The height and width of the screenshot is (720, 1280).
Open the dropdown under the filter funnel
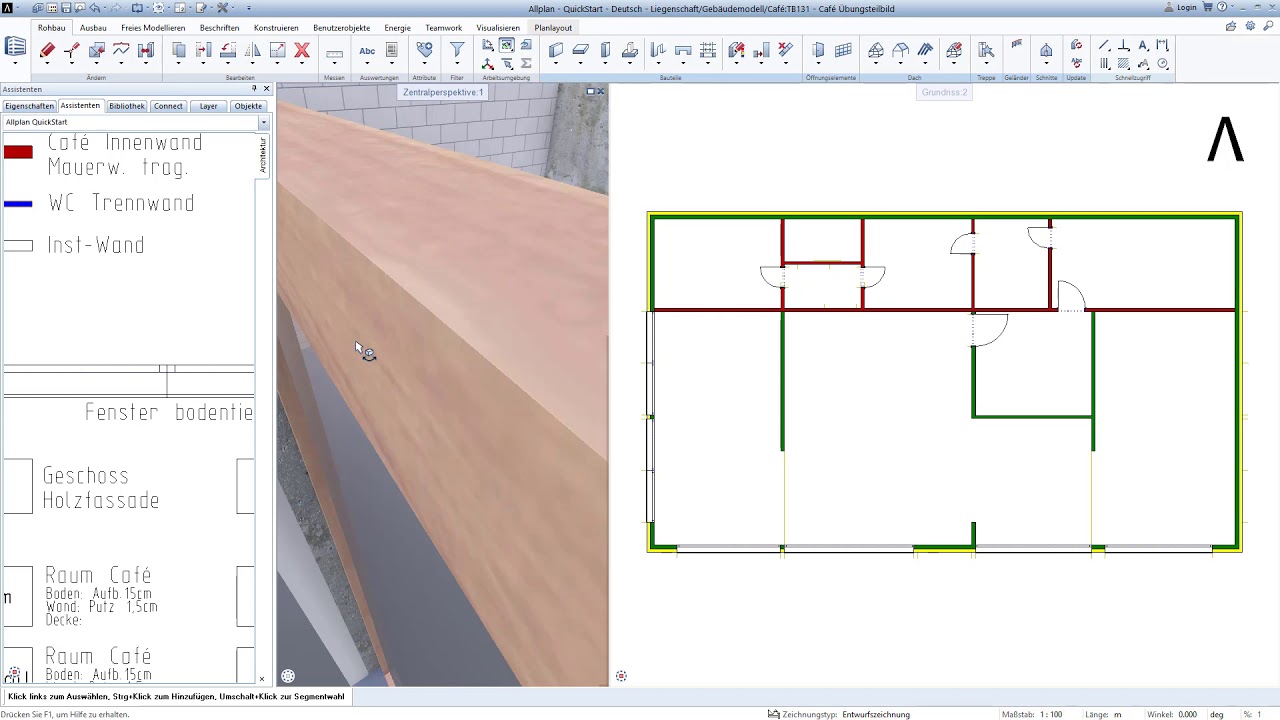pyautogui.click(x=457, y=65)
